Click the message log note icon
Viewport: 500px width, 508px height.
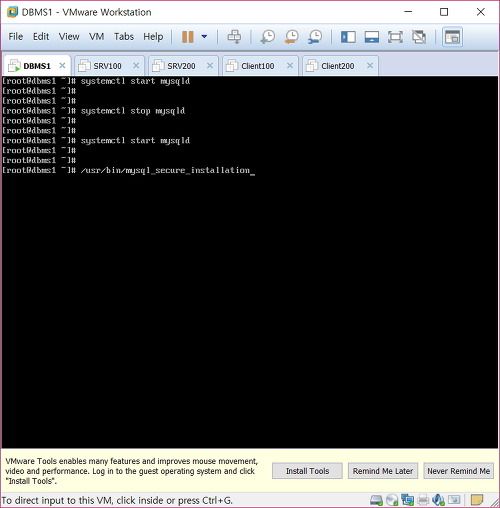477,500
